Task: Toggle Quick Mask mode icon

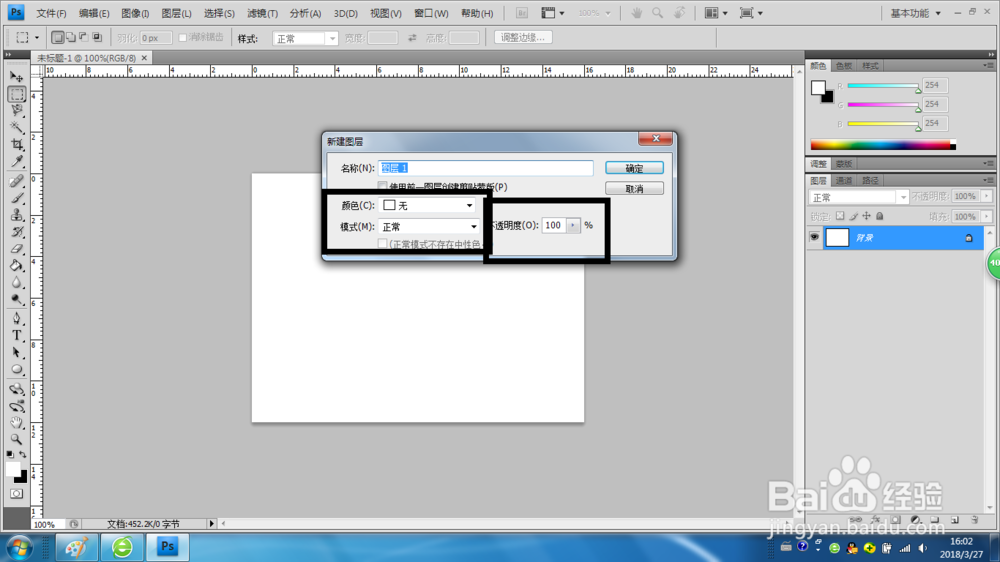Action: (17, 494)
